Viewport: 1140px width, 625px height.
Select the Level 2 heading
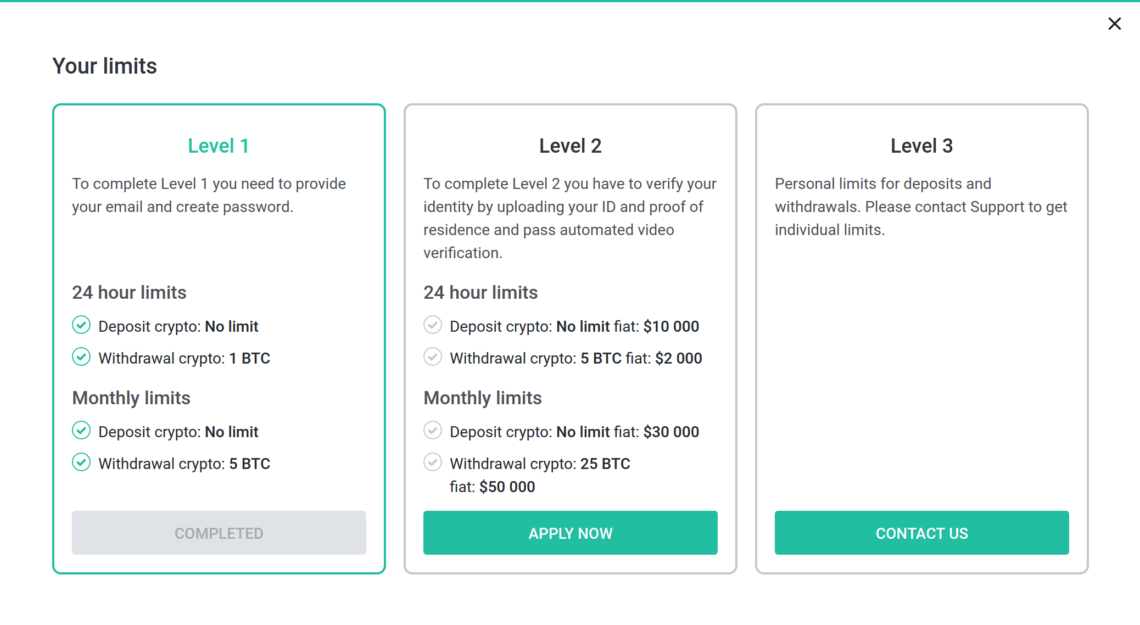click(570, 146)
